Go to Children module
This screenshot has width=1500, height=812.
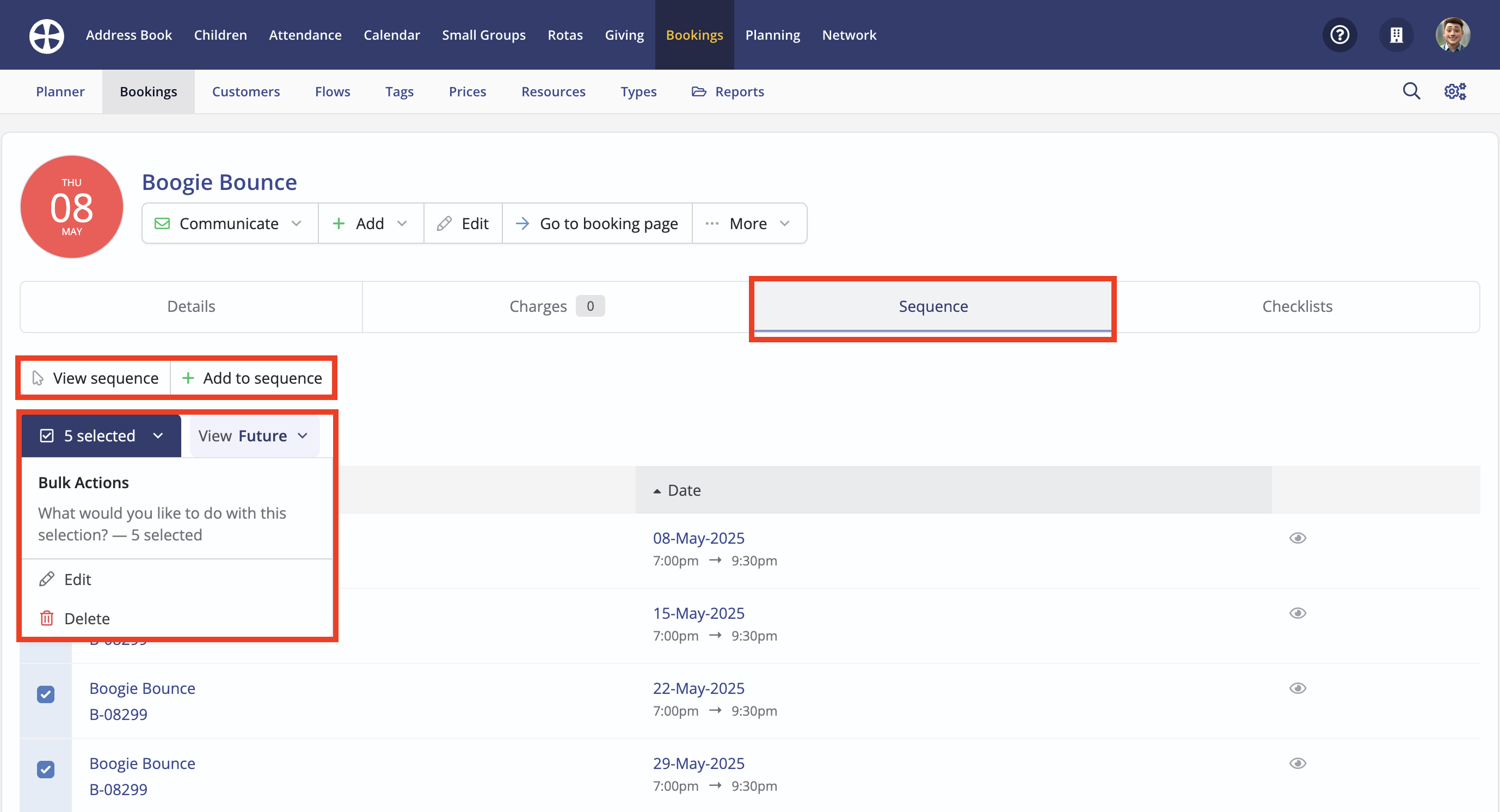point(220,35)
